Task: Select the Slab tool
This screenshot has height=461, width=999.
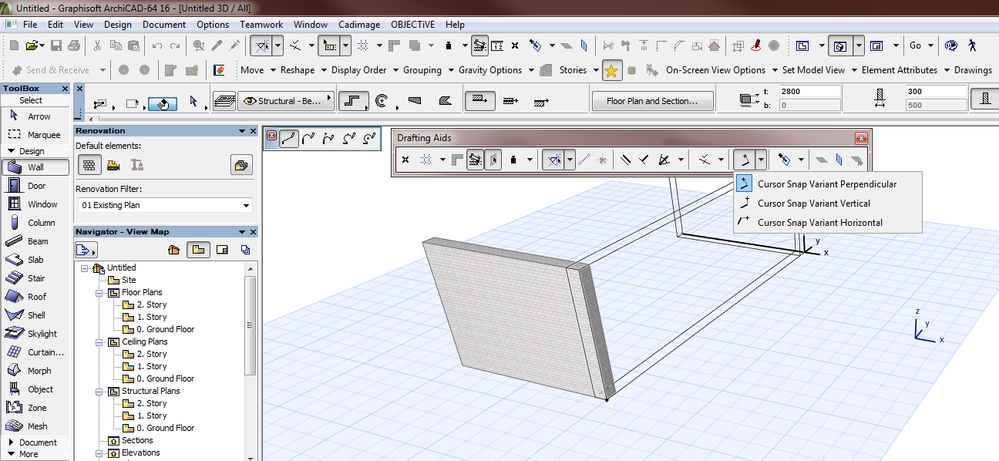Action: [36, 260]
